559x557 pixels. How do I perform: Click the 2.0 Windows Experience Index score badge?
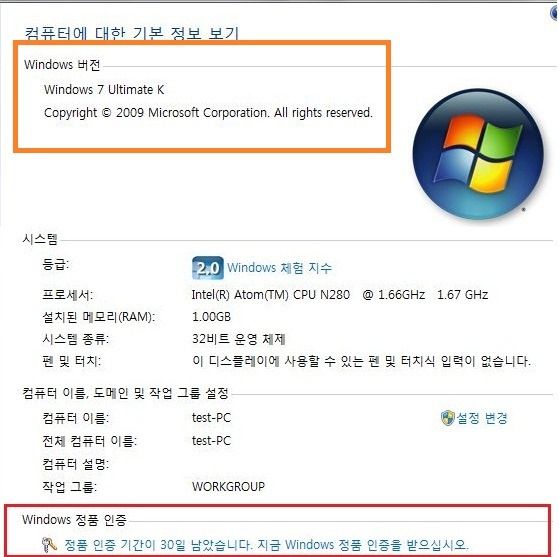click(x=208, y=267)
